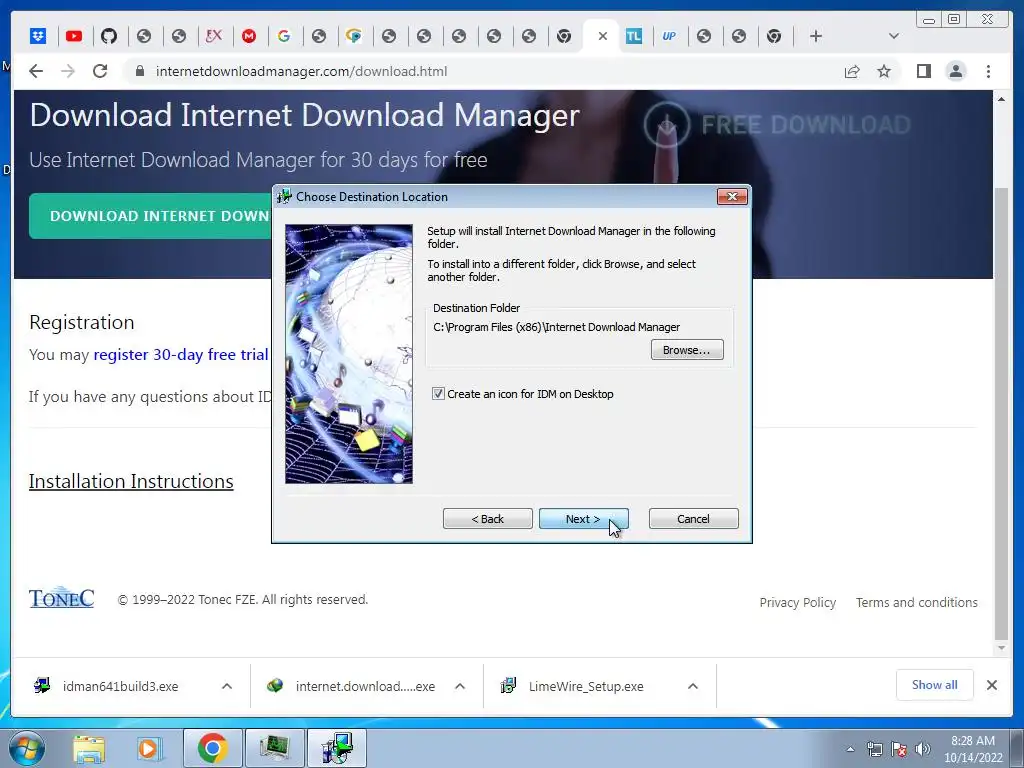
Task: Open Windows Explorer from the taskbar
Action: (x=88, y=748)
